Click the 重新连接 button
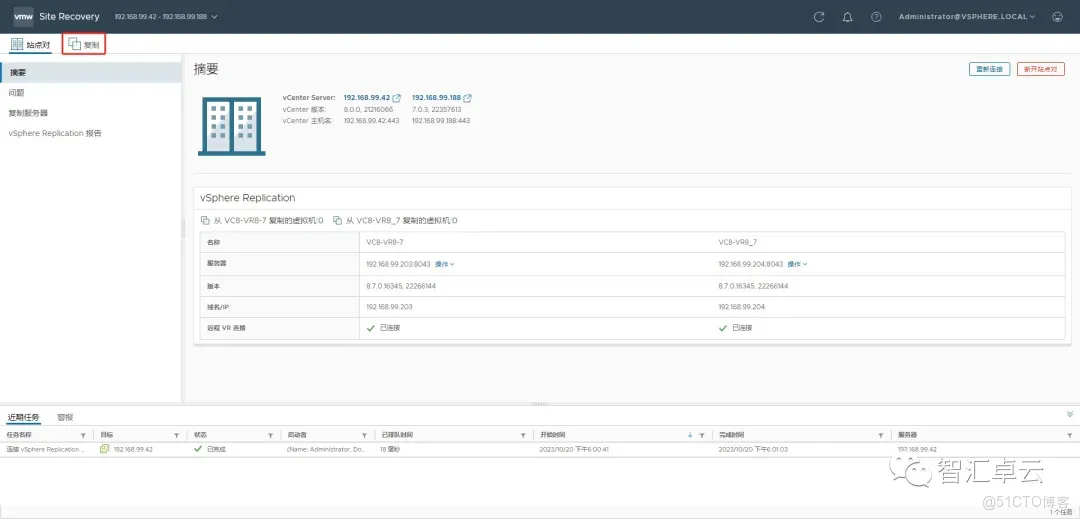This screenshot has width=1080, height=519. coord(989,70)
